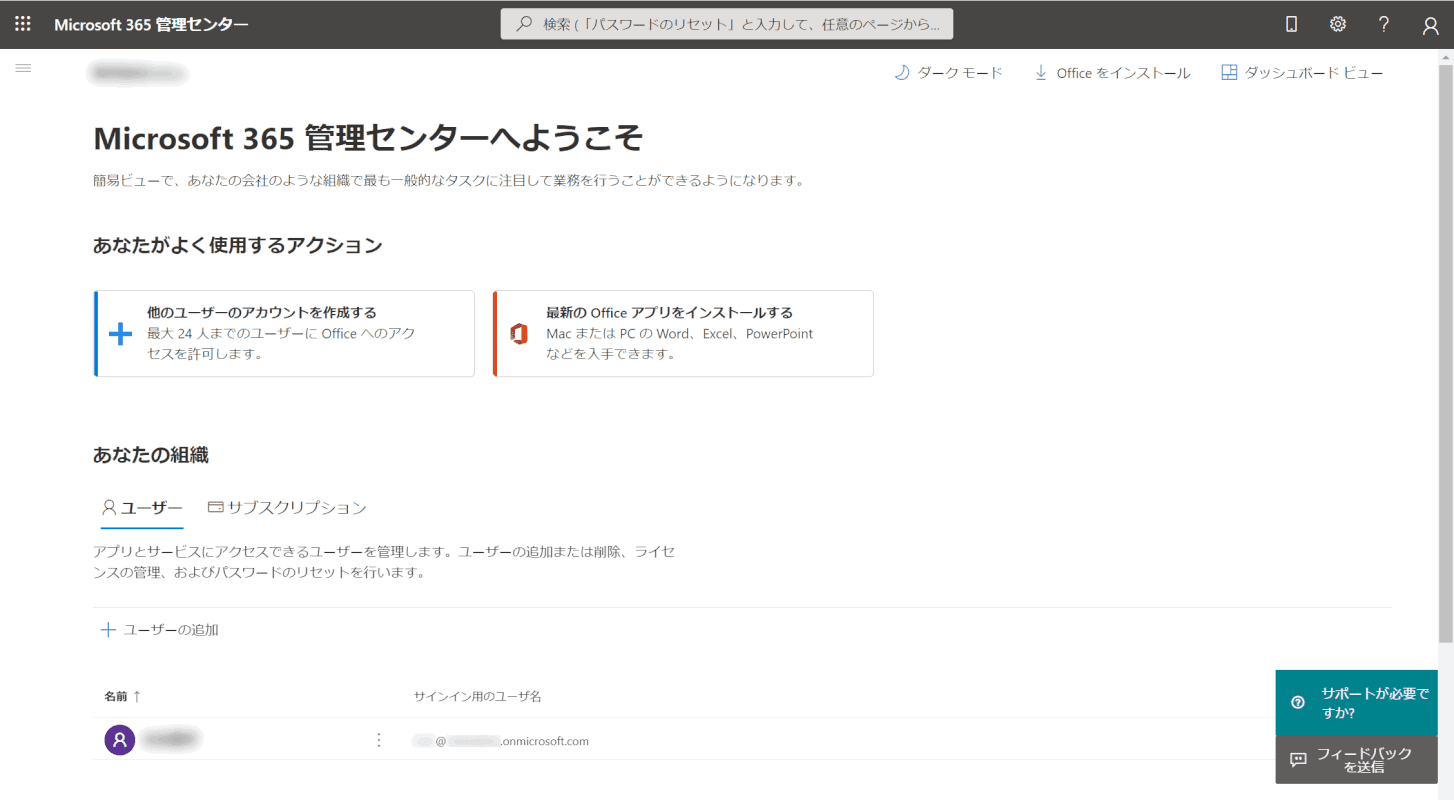This screenshot has height=800, width=1454.
Task: Select the ユーザー tab
Action: coord(142,508)
